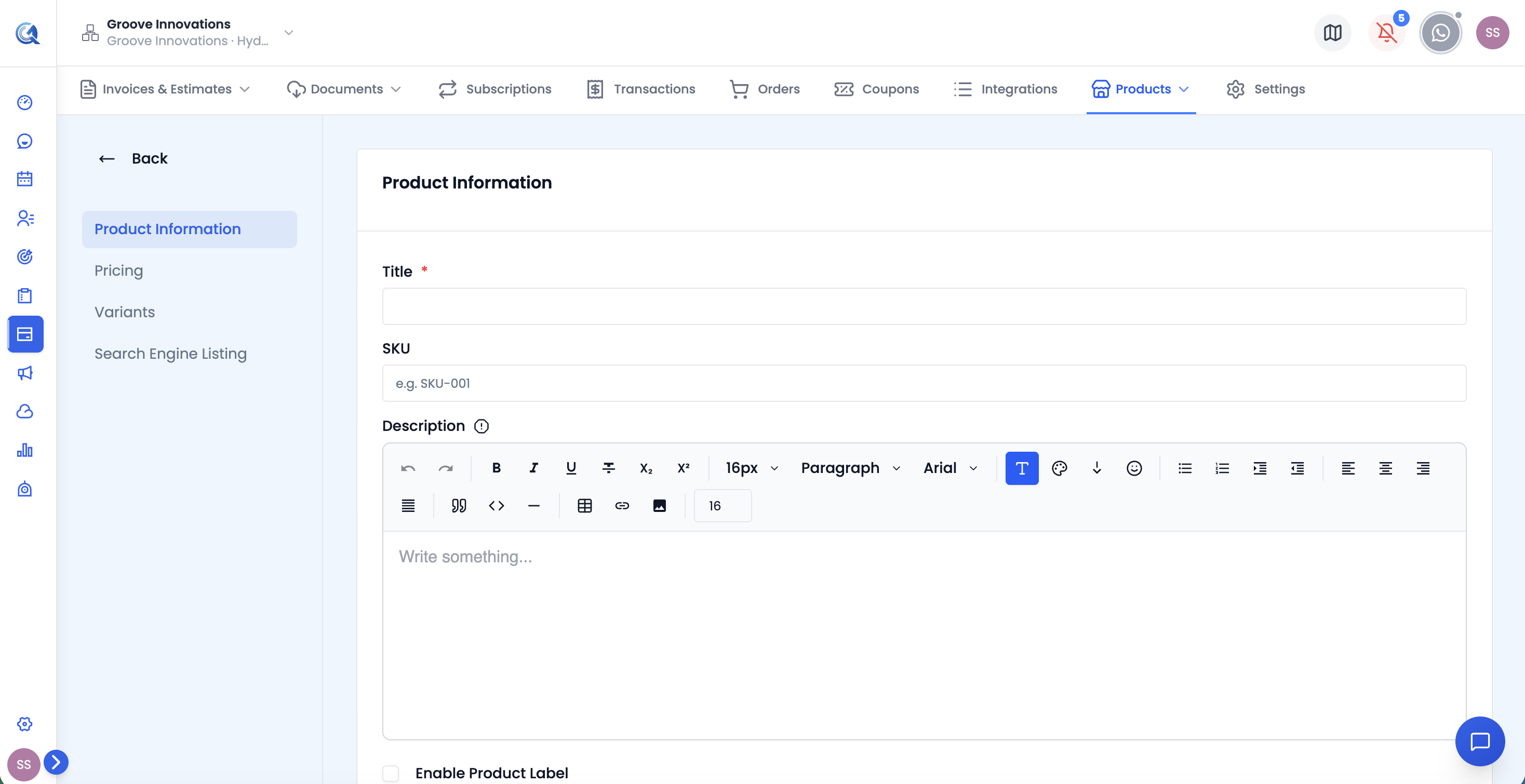The image size is (1525, 784).
Task: Open dashboard gauge icon in sidebar
Action: [x=25, y=102]
